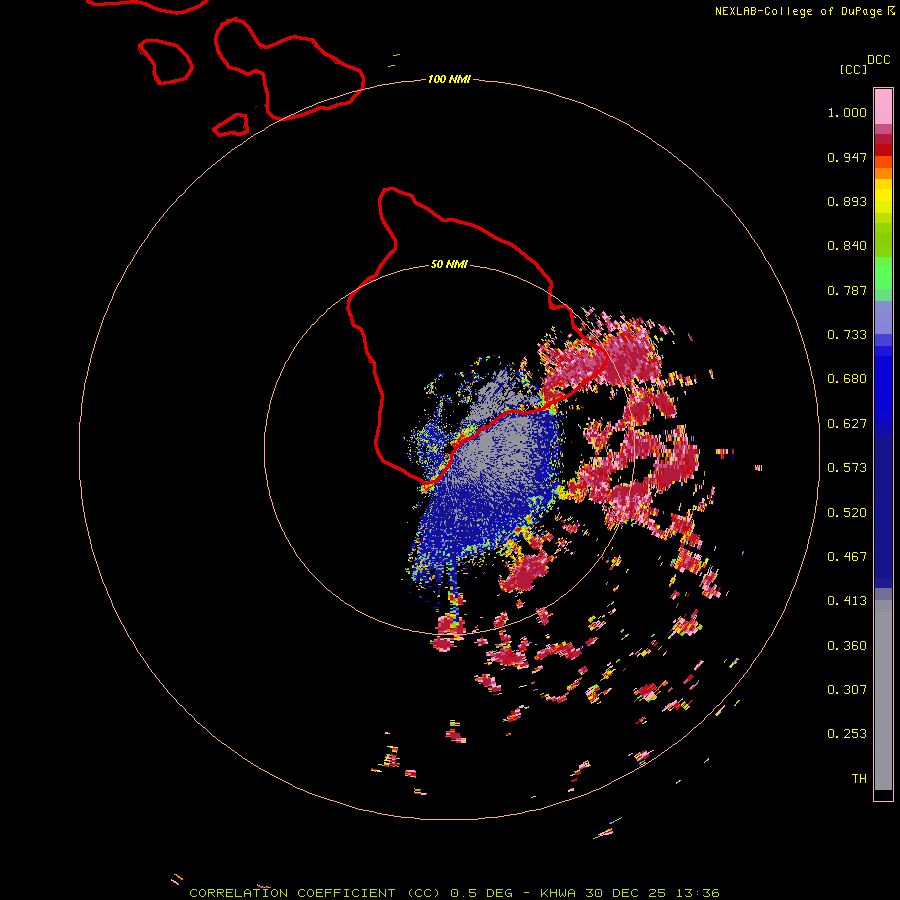Select the 0.520 scale value
Image resolution: width=900 pixels, height=900 pixels.
pos(847,513)
